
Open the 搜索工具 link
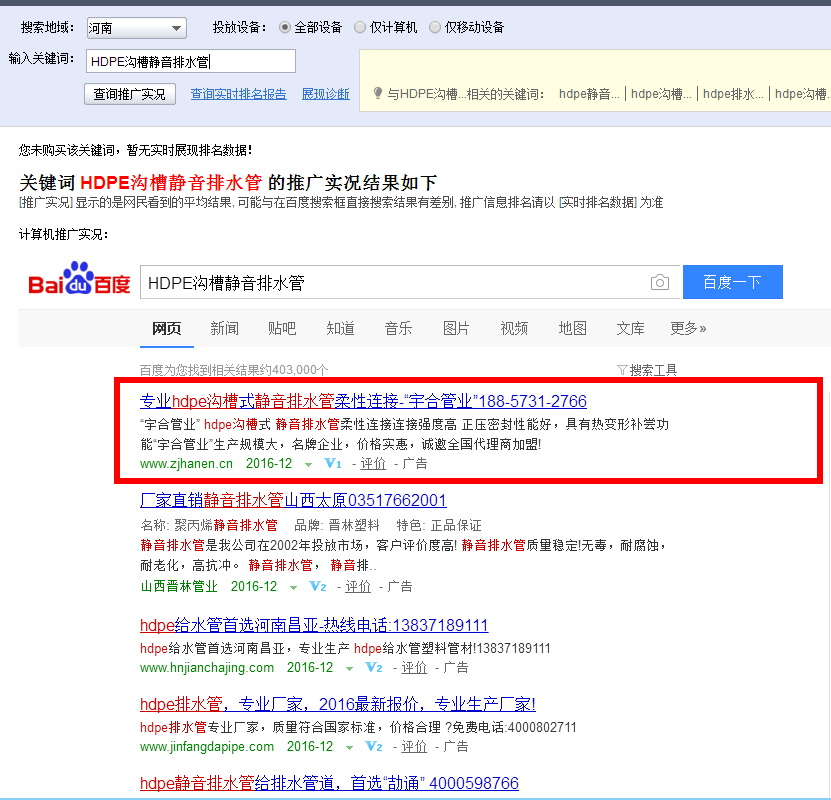pyautogui.click(x=653, y=370)
